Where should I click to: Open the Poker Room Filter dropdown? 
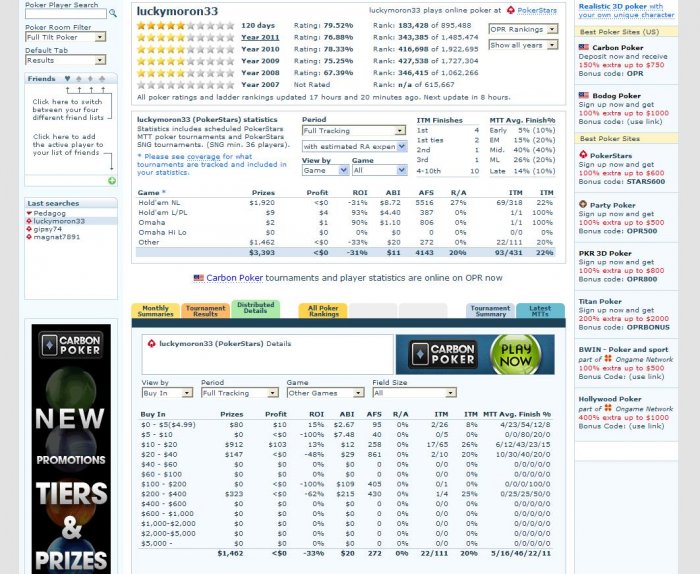click(x=66, y=37)
